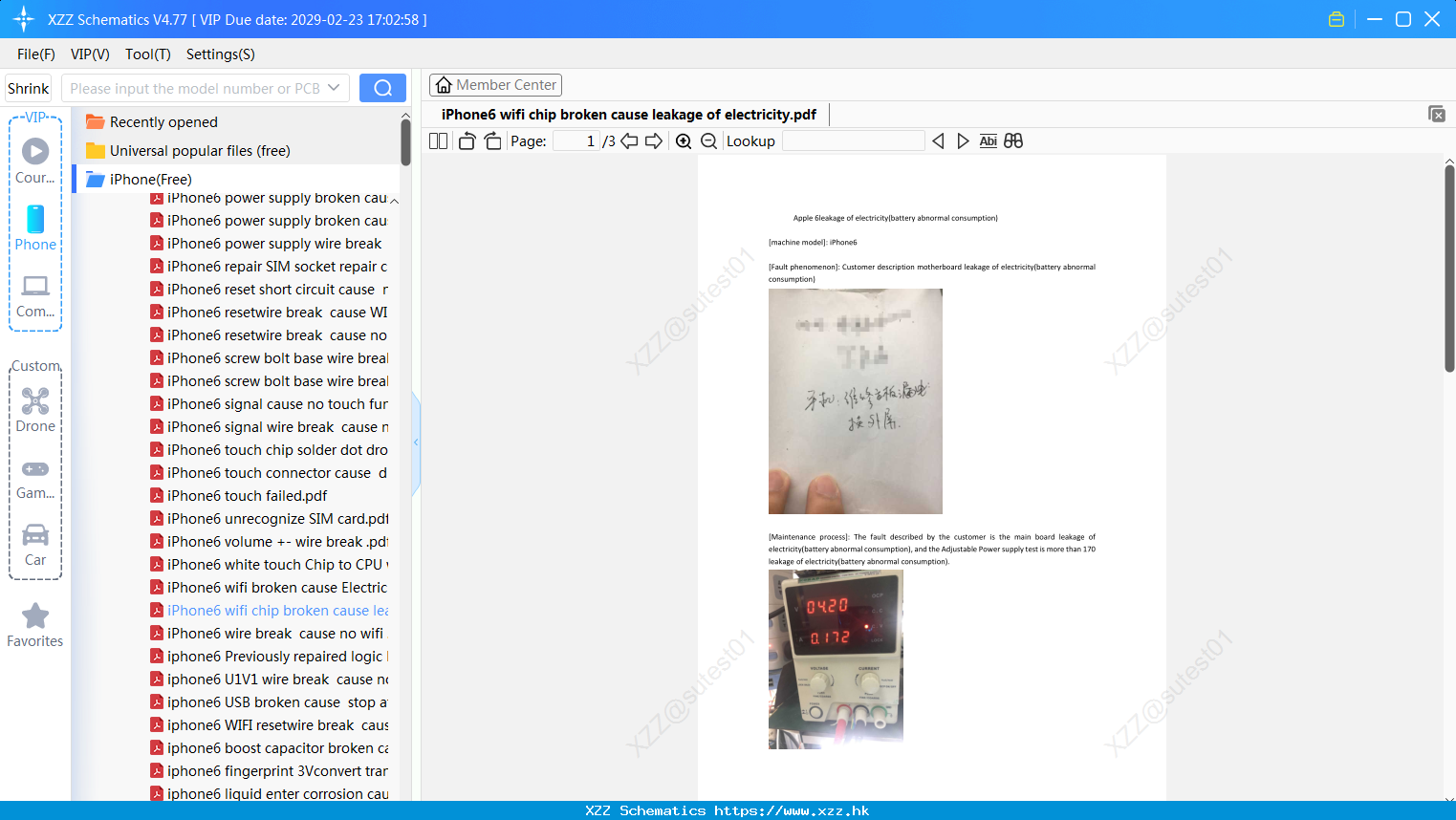
Task: Open iPhone6 volume +- wire break file
Action: point(270,542)
